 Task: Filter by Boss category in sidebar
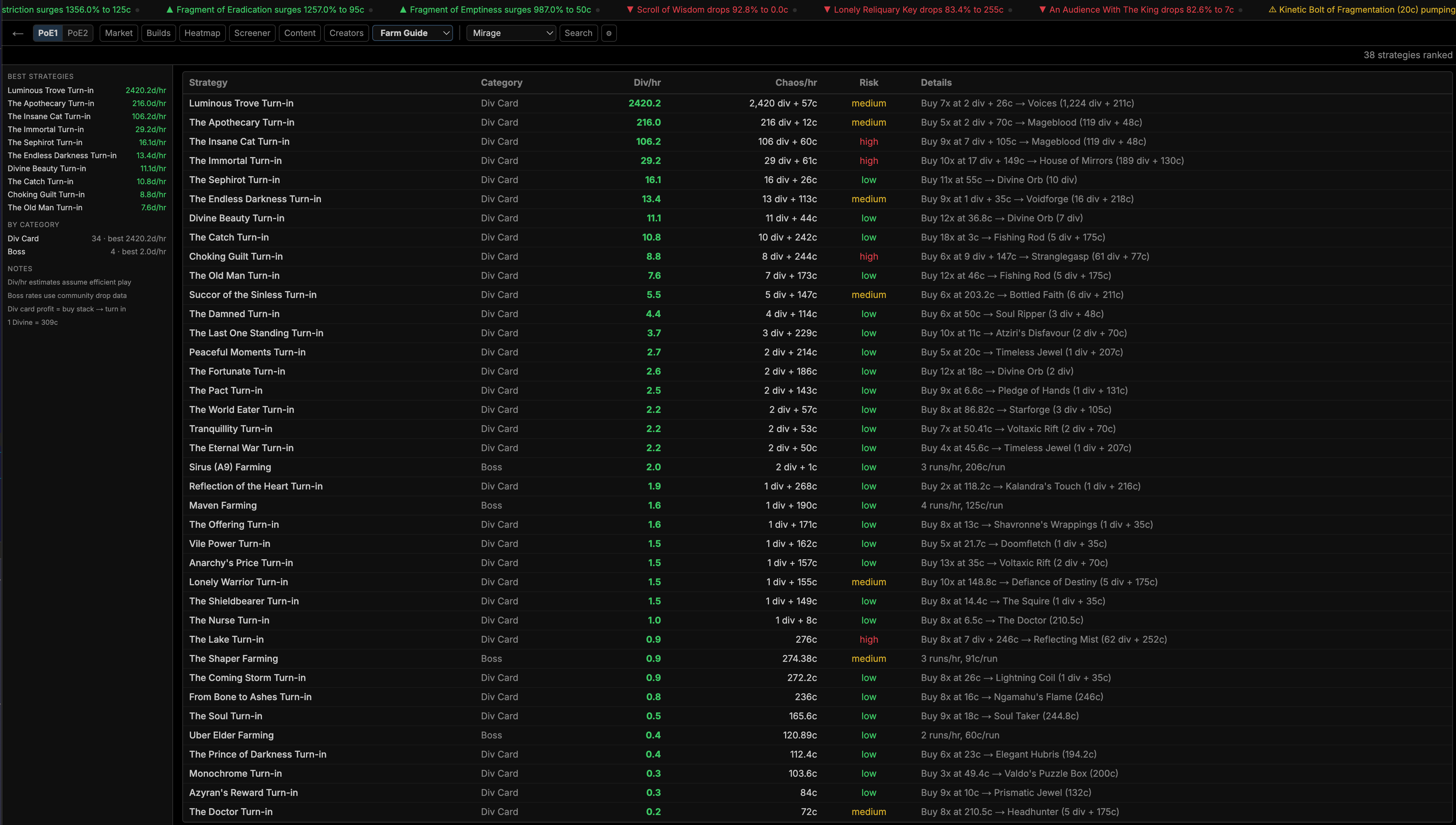16,252
